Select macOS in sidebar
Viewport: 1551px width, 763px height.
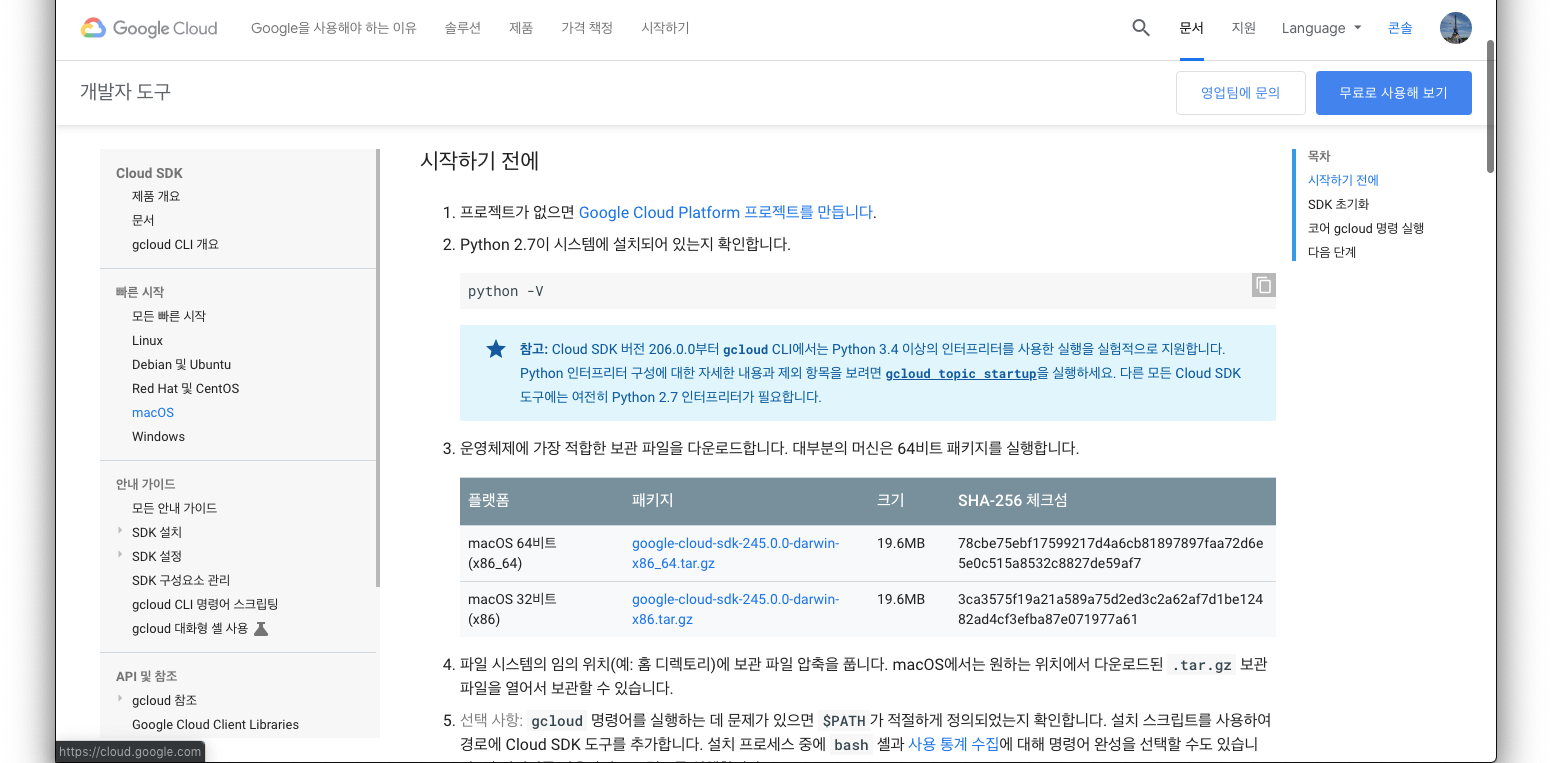click(153, 412)
